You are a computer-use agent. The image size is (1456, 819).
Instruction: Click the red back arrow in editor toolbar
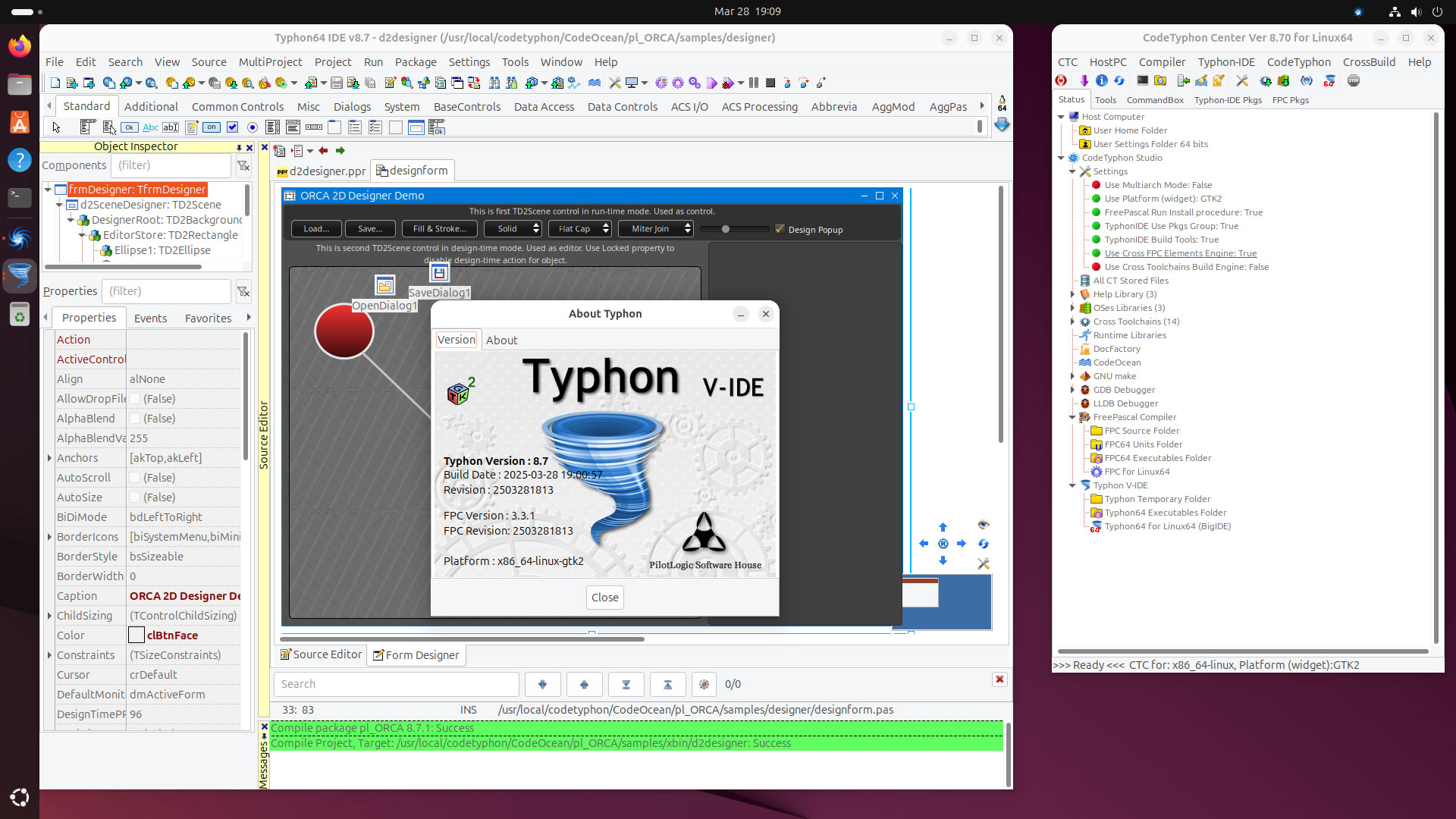(x=323, y=151)
